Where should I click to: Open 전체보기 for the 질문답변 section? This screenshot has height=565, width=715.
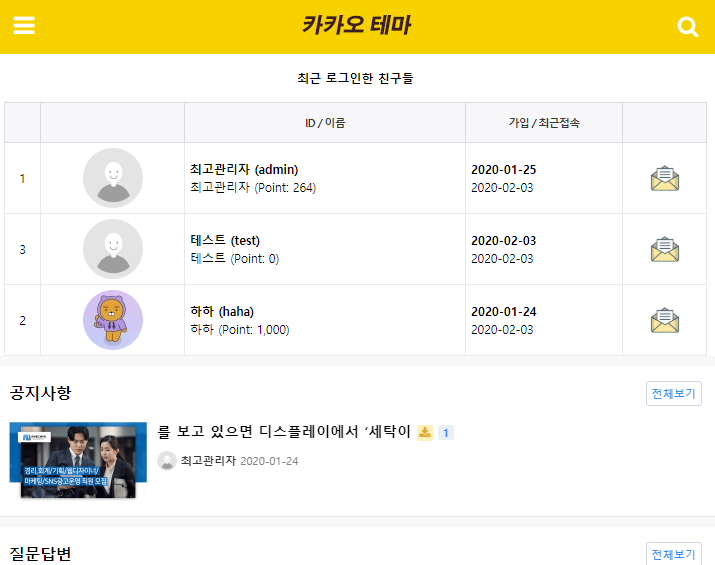(x=673, y=554)
